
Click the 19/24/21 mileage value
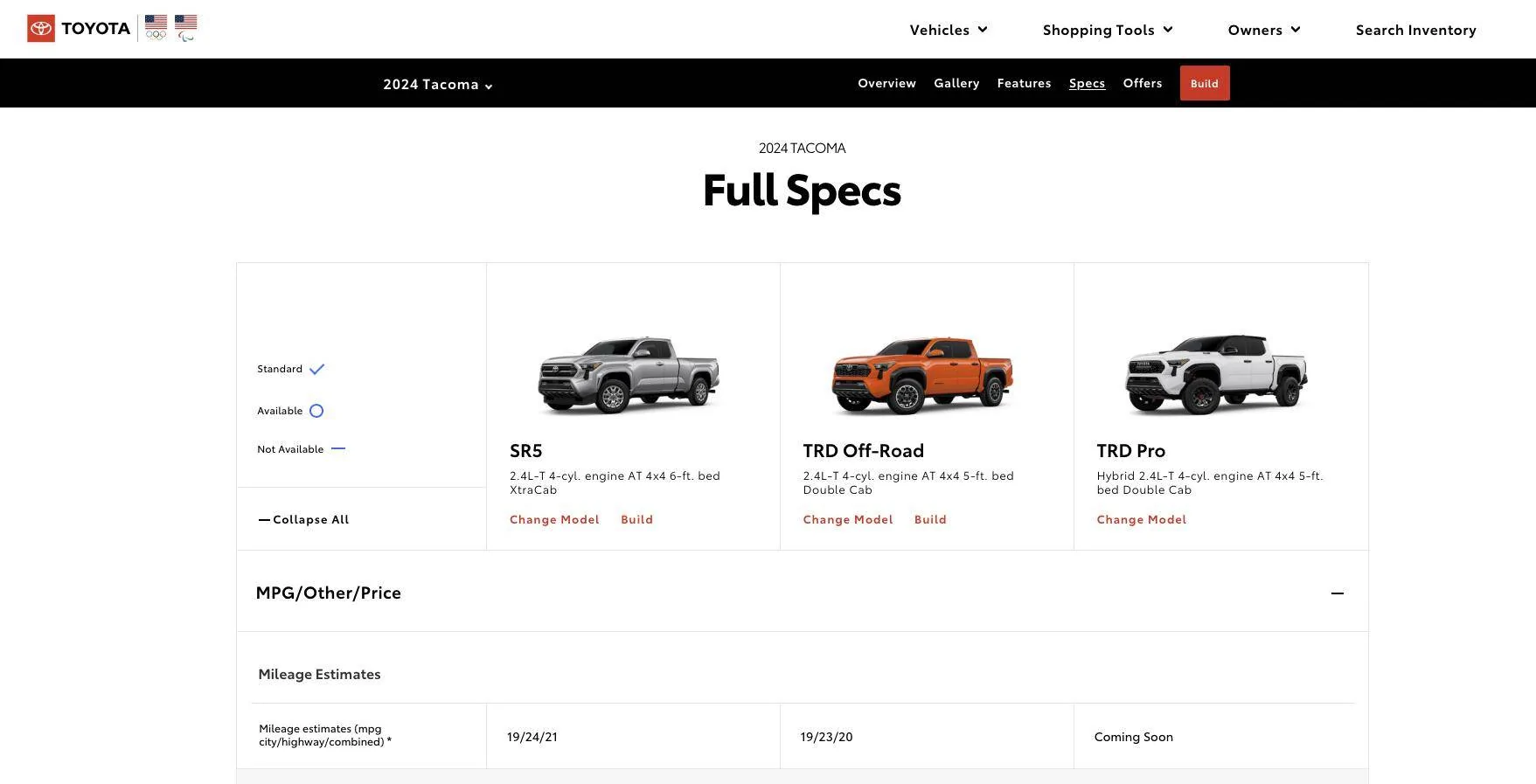[532, 737]
